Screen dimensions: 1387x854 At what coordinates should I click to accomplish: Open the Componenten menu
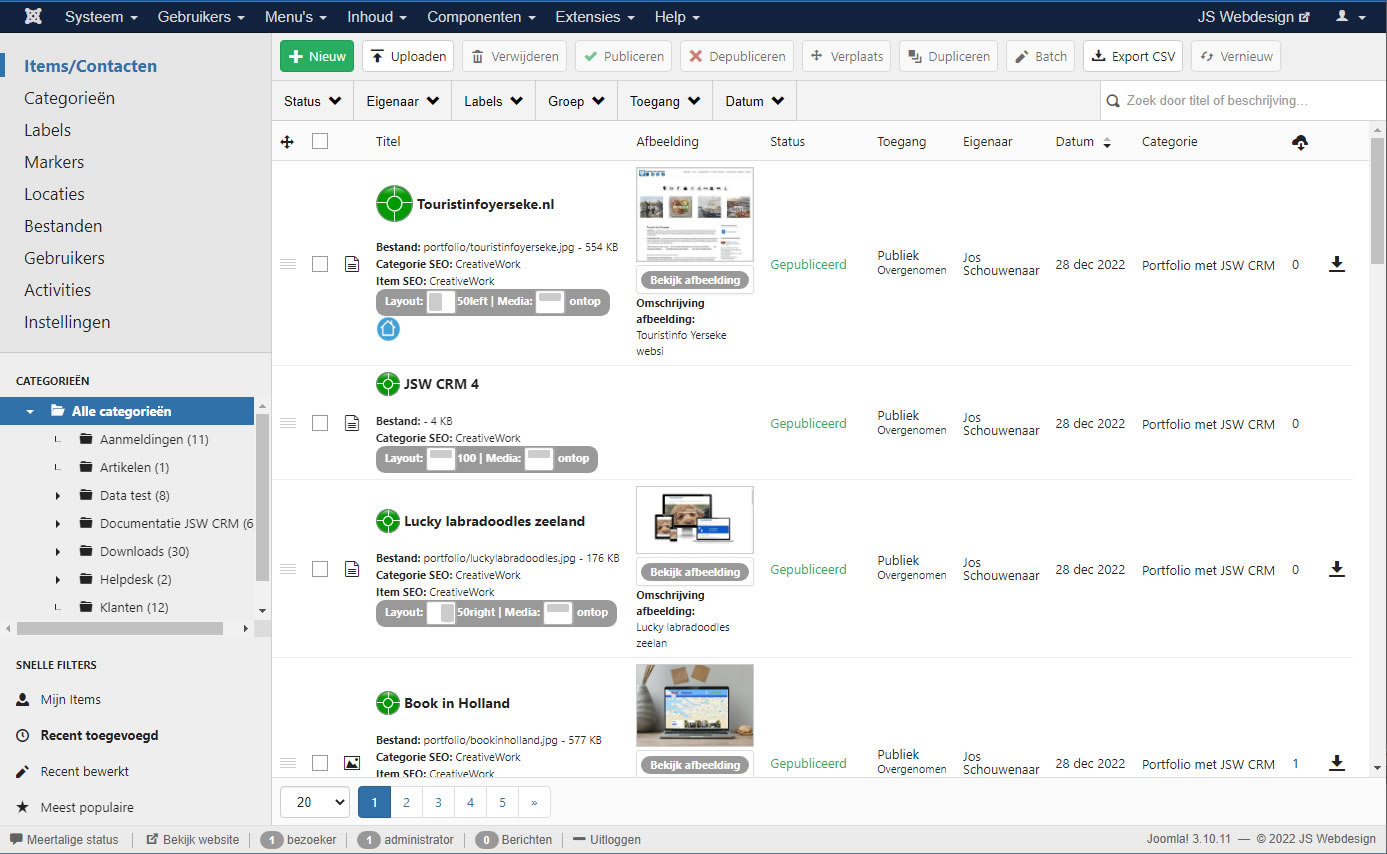481,17
